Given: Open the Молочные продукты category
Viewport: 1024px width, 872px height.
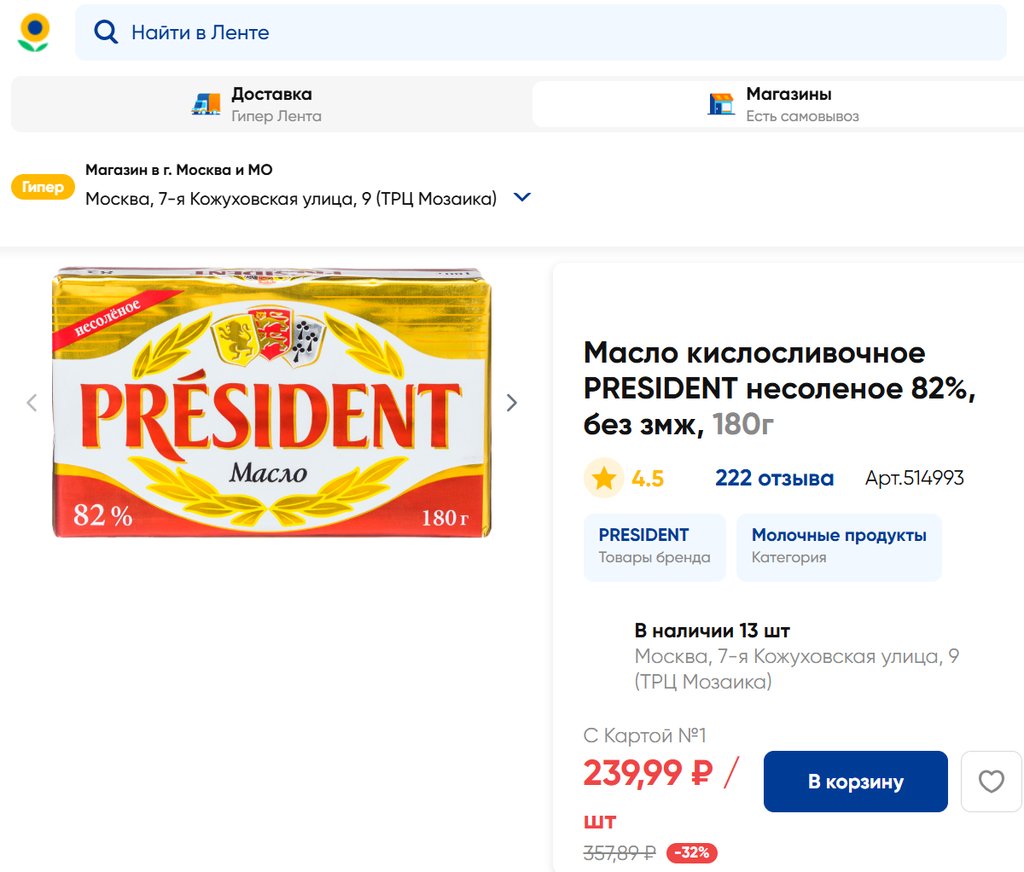Looking at the screenshot, I should (x=839, y=546).
